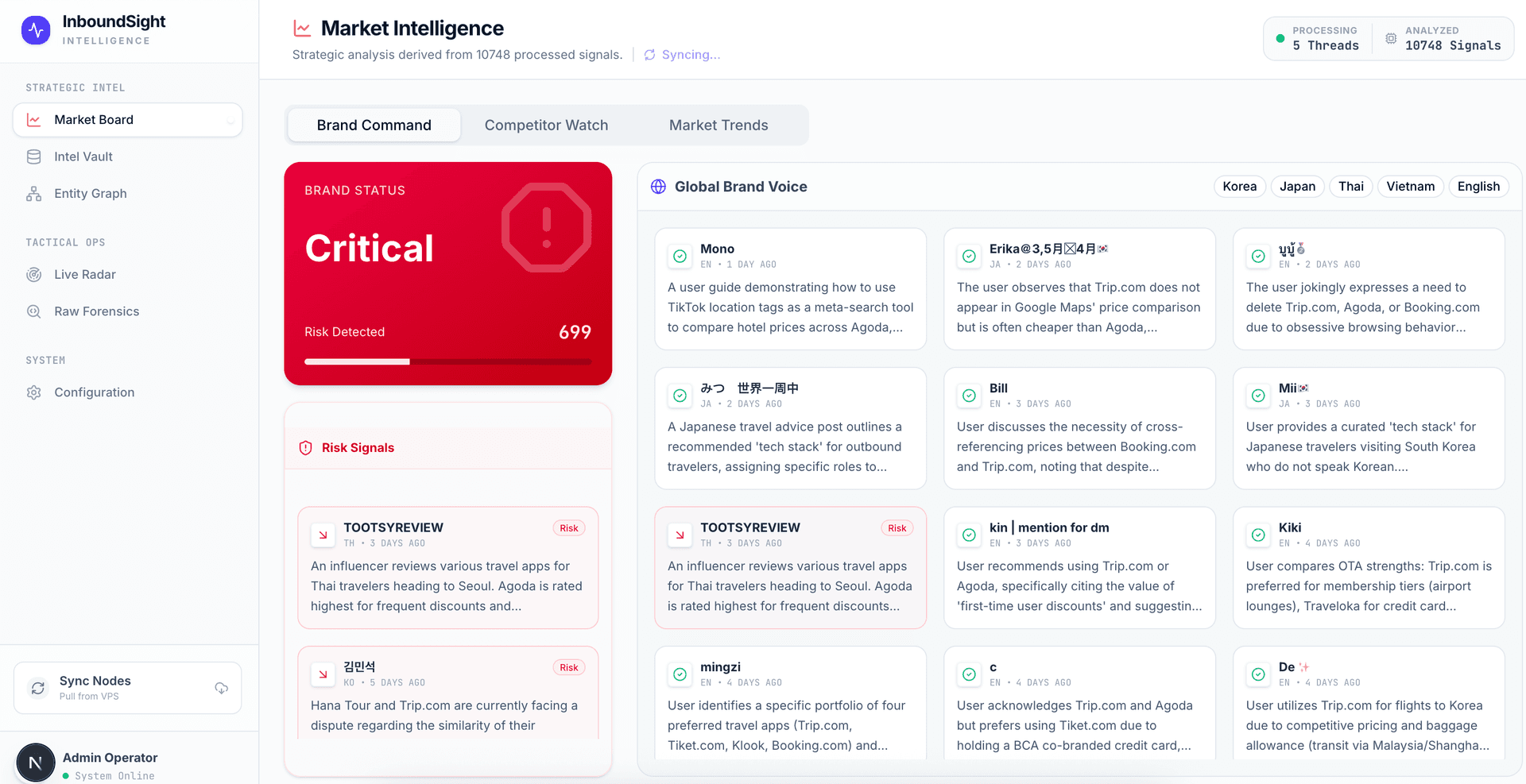Filter brand voice by Thai

pos(1350,187)
